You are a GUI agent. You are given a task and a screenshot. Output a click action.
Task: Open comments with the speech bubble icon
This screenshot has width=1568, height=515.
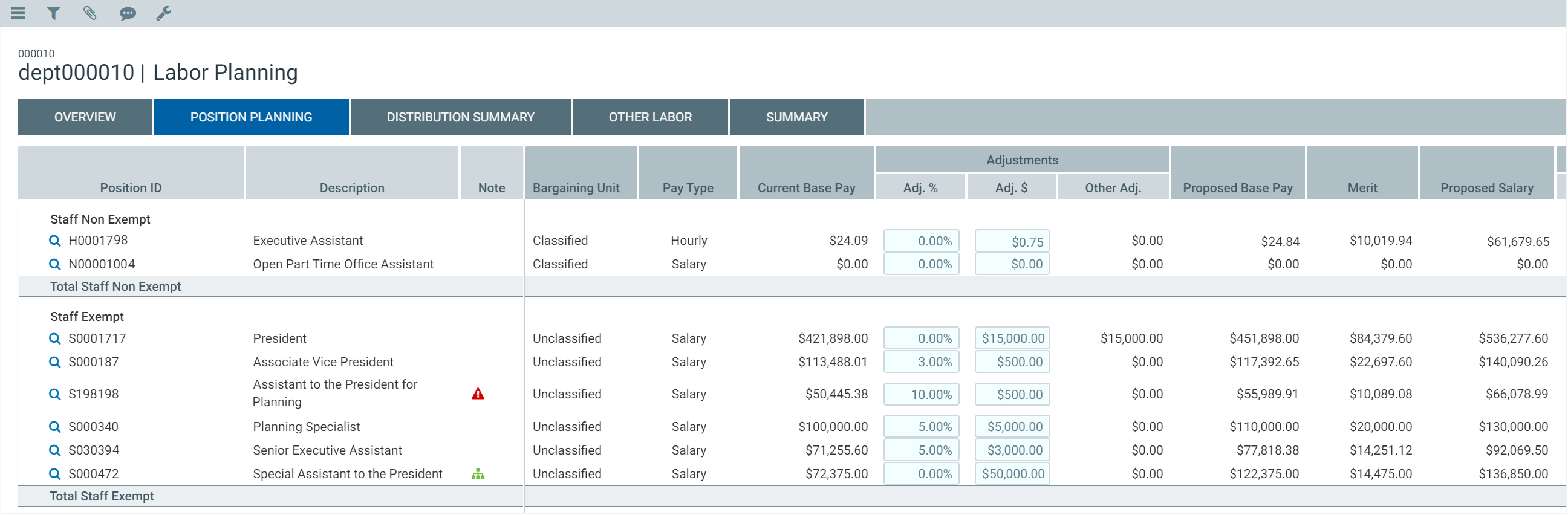pos(127,13)
